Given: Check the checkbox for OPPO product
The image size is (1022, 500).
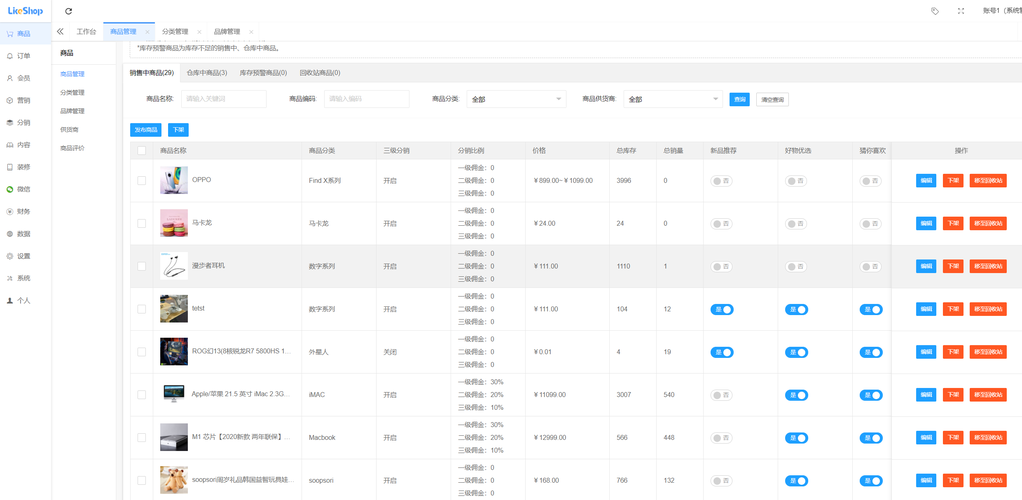Looking at the screenshot, I should click(141, 181).
